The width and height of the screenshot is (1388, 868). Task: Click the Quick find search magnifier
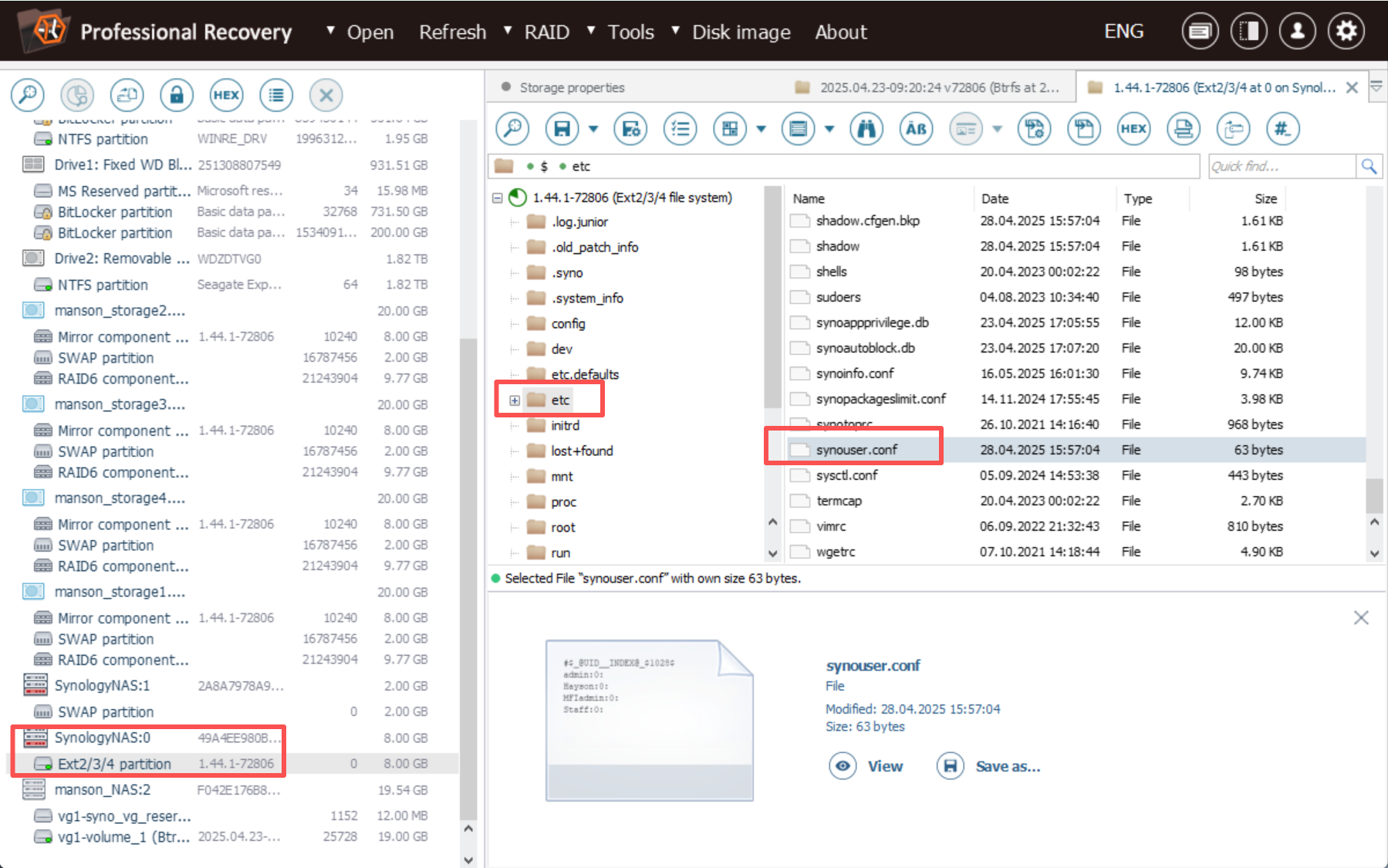(1369, 166)
